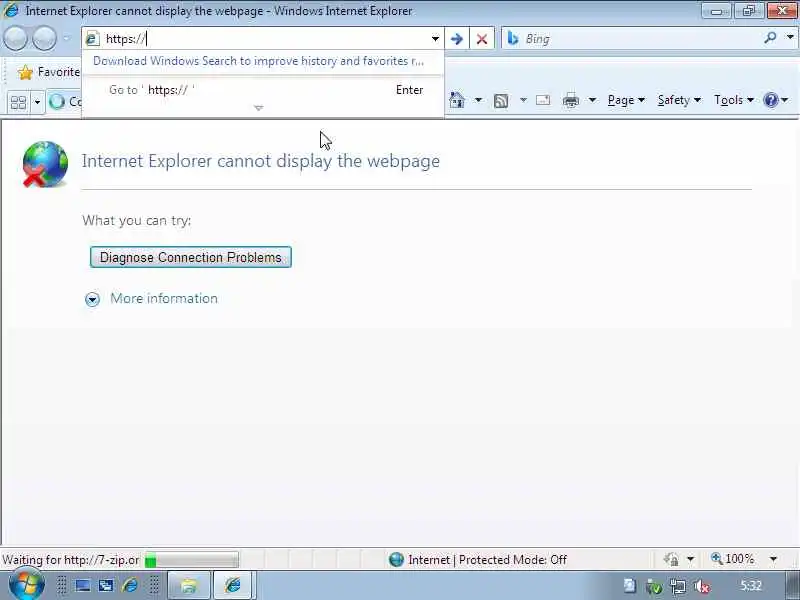
Task: Expand the address bar autocomplete dropdown arrow
Action: tap(435, 39)
